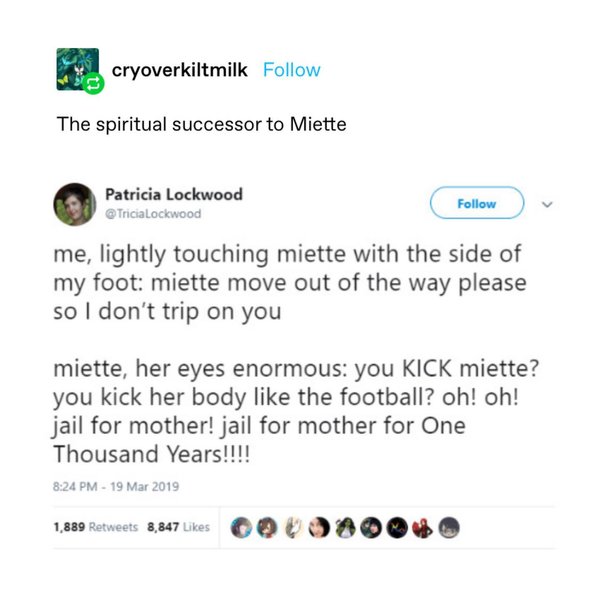
Task: Click the first liker avatar in row
Action: click(x=241, y=527)
